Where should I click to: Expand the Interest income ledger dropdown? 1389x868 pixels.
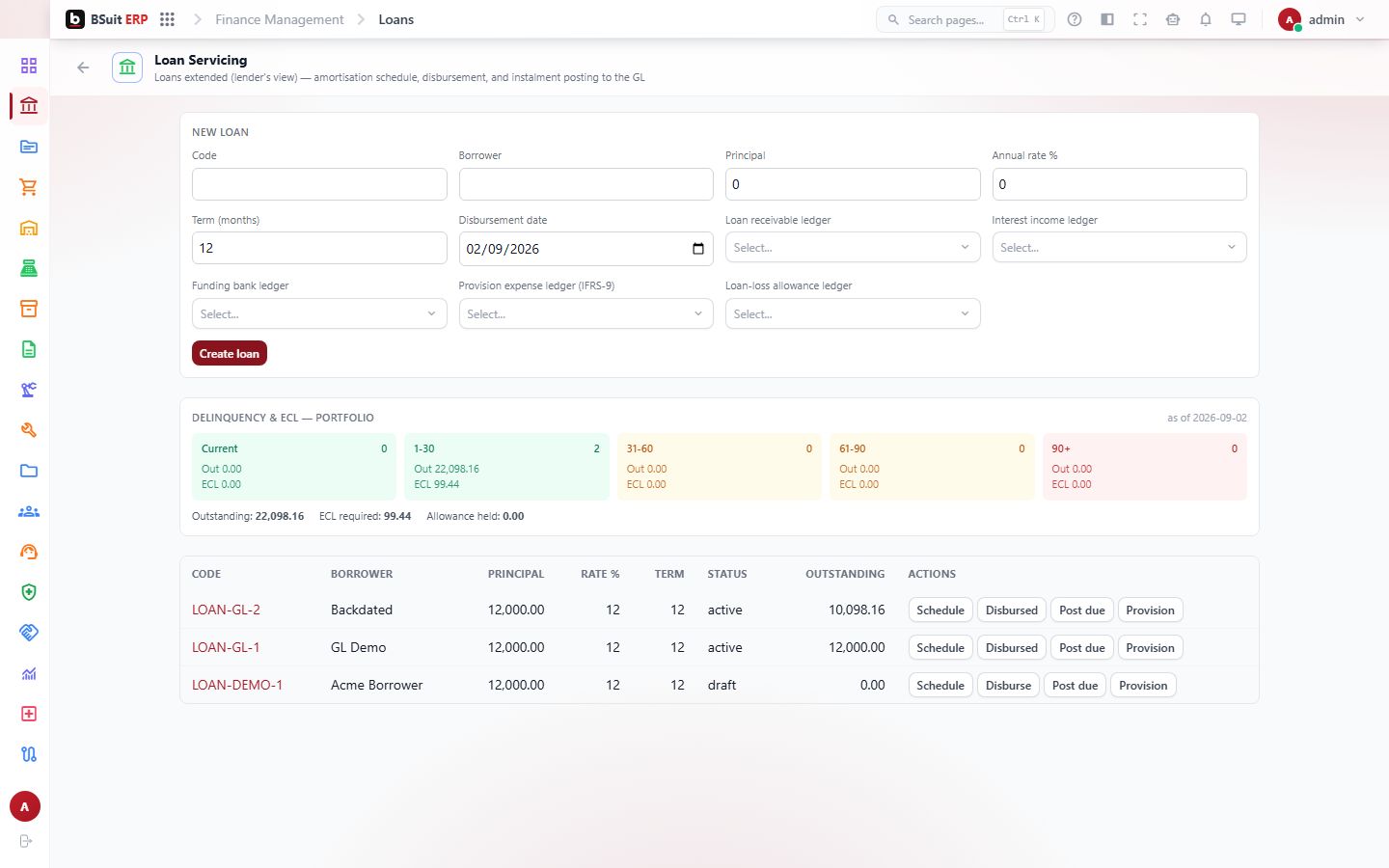(1119, 248)
